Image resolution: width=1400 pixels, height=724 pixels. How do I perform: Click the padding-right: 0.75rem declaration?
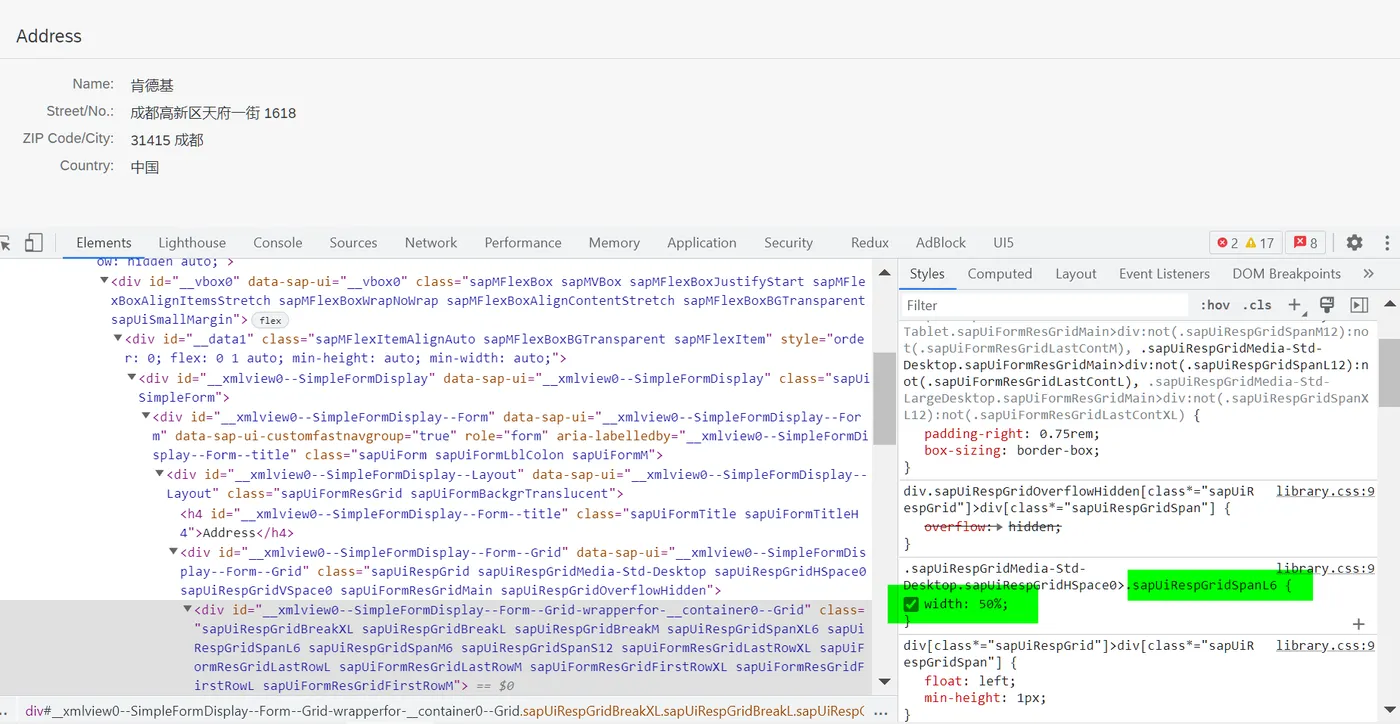[1012, 434]
